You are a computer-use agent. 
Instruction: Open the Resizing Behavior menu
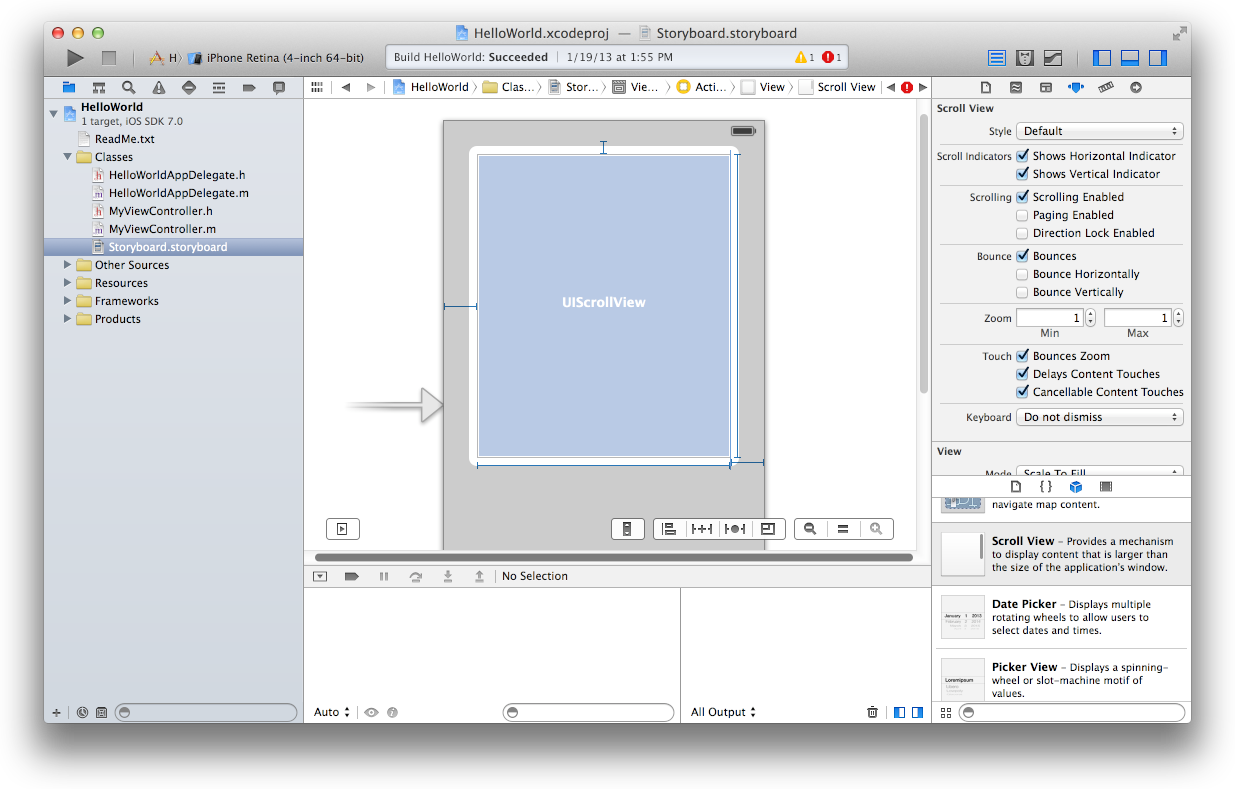768,529
